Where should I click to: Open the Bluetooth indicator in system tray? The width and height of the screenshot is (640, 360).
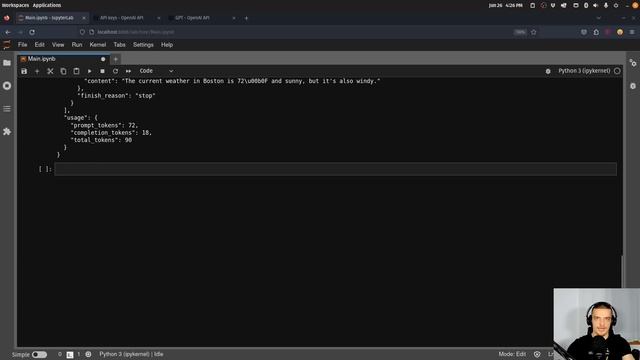coord(586,5)
